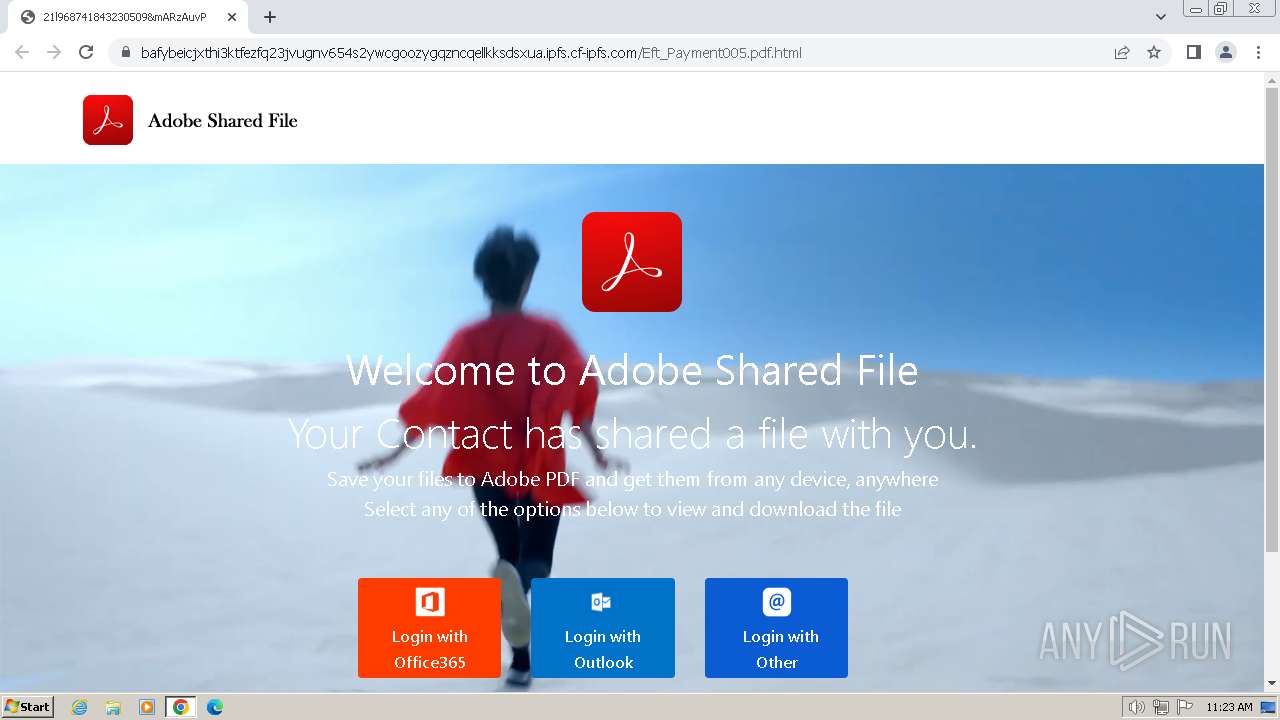Click the Adobe logo in page header
Screen dimensions: 1280x720
click(108, 120)
